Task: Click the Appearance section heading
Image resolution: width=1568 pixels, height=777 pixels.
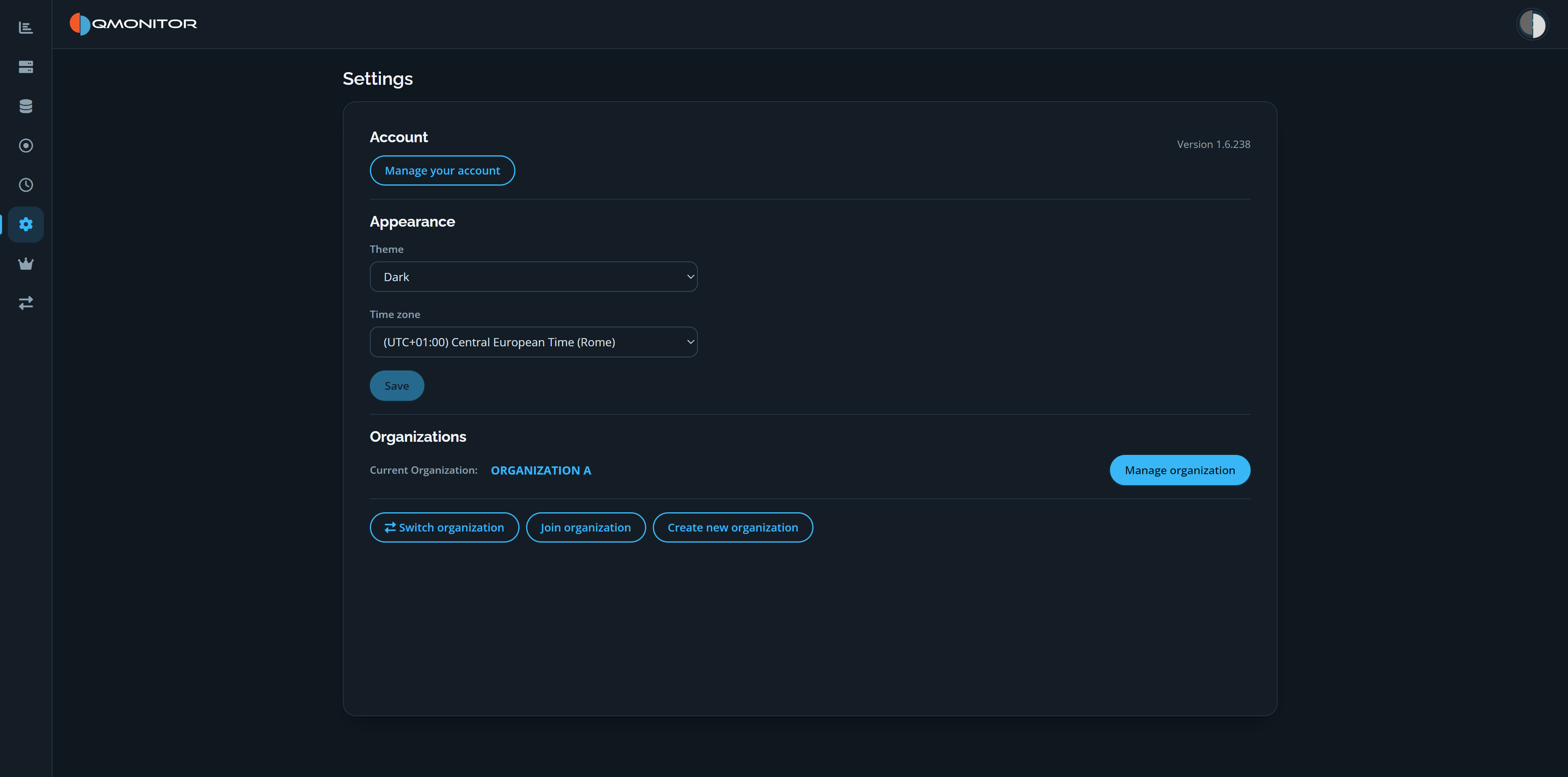Action: click(x=412, y=221)
